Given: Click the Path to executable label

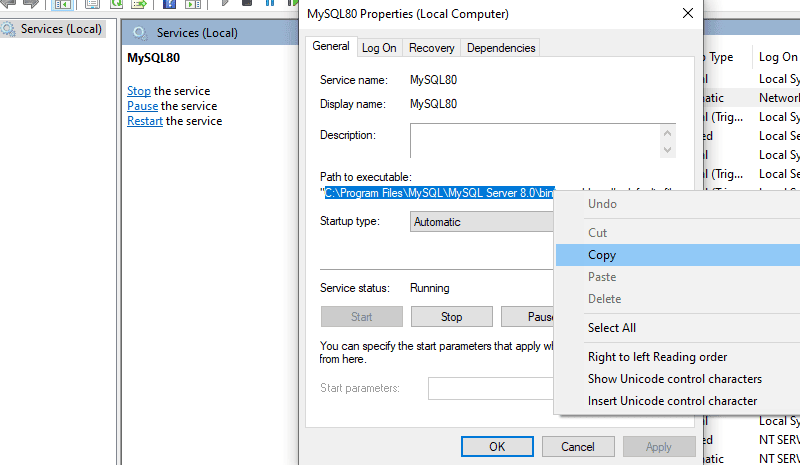Looking at the screenshot, I should [366, 177].
